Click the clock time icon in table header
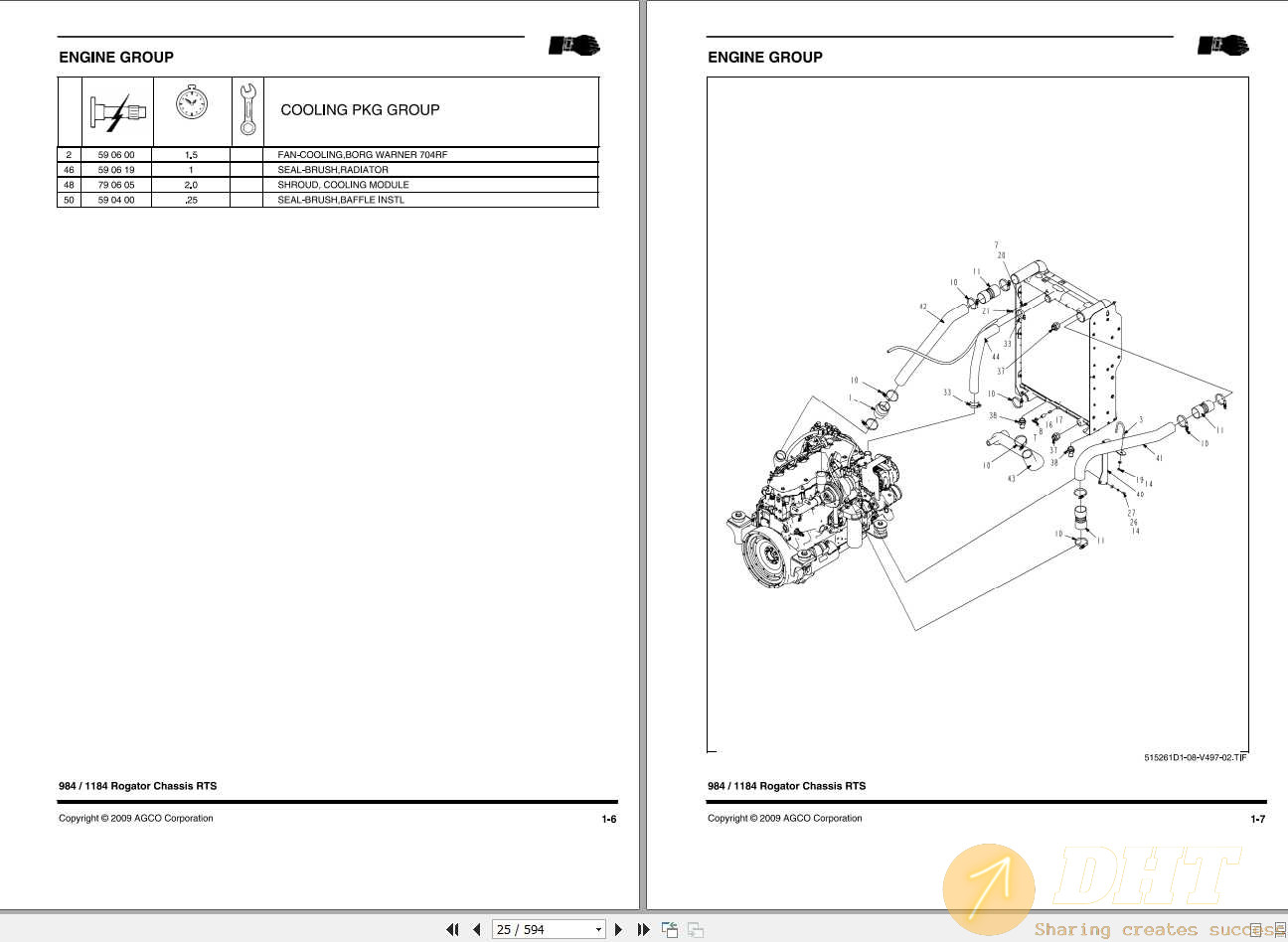 pyautogui.click(x=192, y=102)
